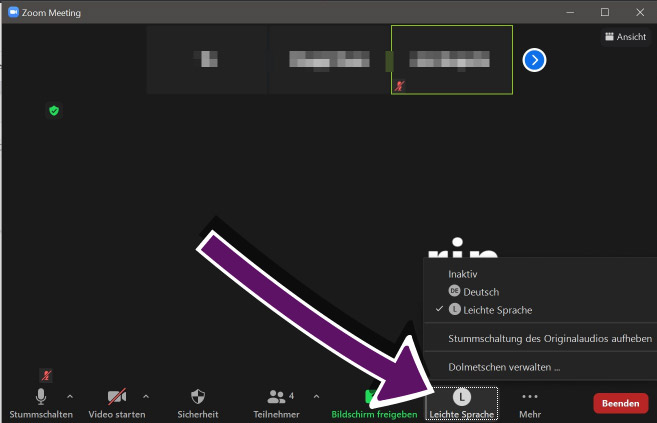Click green encryption shield icon
The height and width of the screenshot is (423, 657).
click(x=54, y=111)
